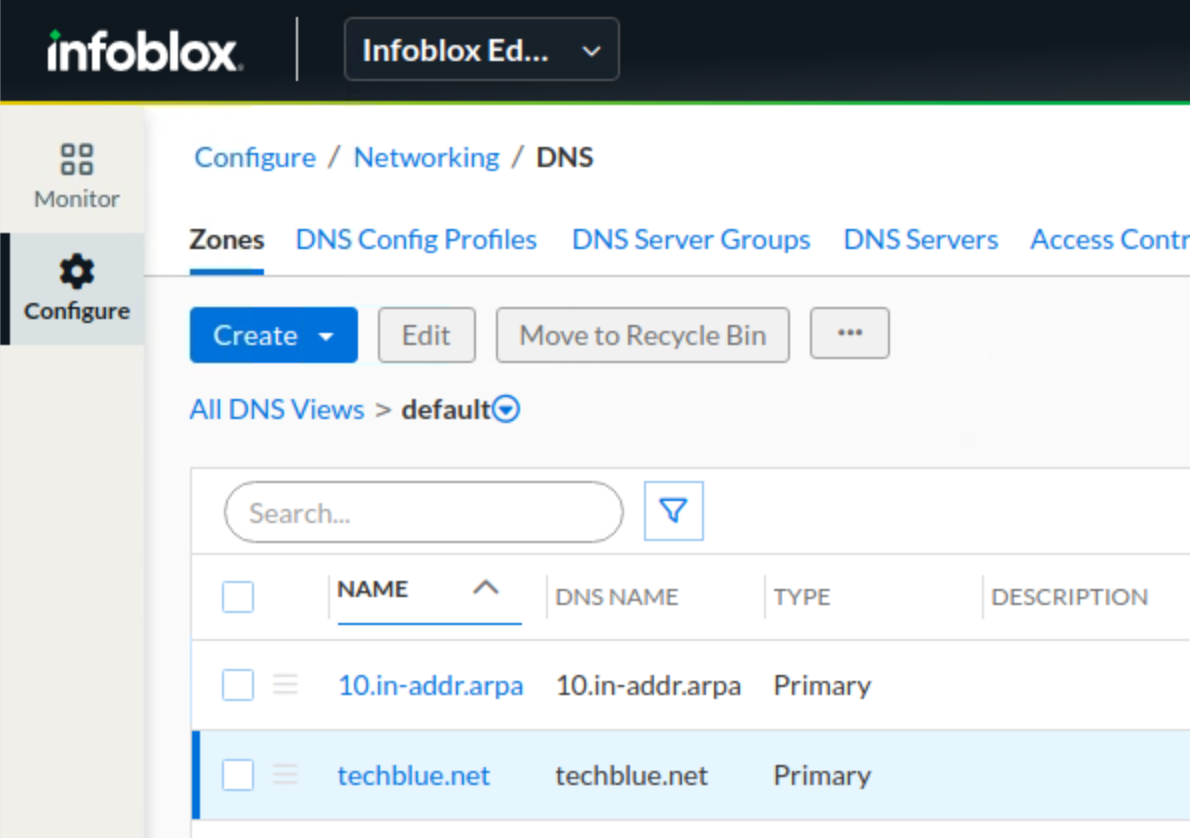Click drag handle icon for techblue.net row

pos(286,775)
